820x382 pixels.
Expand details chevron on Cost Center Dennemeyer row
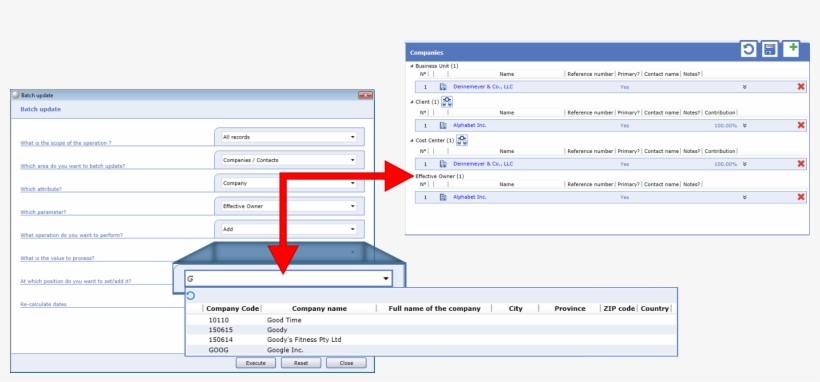(x=744, y=164)
